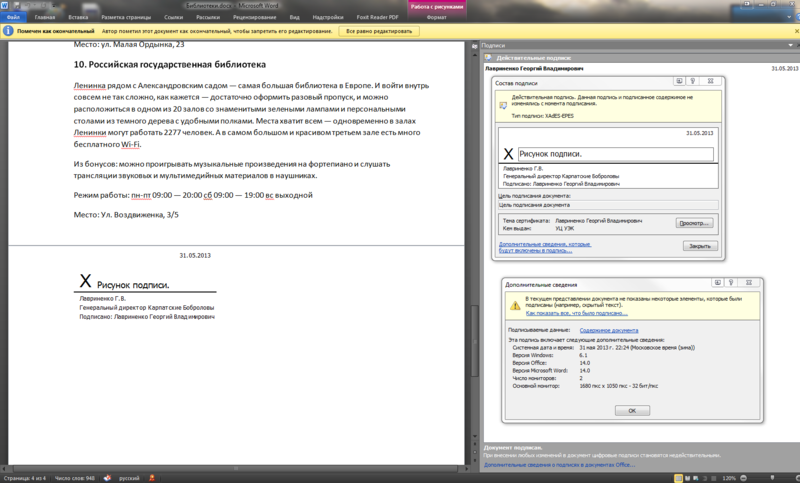The width and height of the screenshot is (800, 483).
Task: Click Save in the quick access toolbar
Action: pos(17,5)
